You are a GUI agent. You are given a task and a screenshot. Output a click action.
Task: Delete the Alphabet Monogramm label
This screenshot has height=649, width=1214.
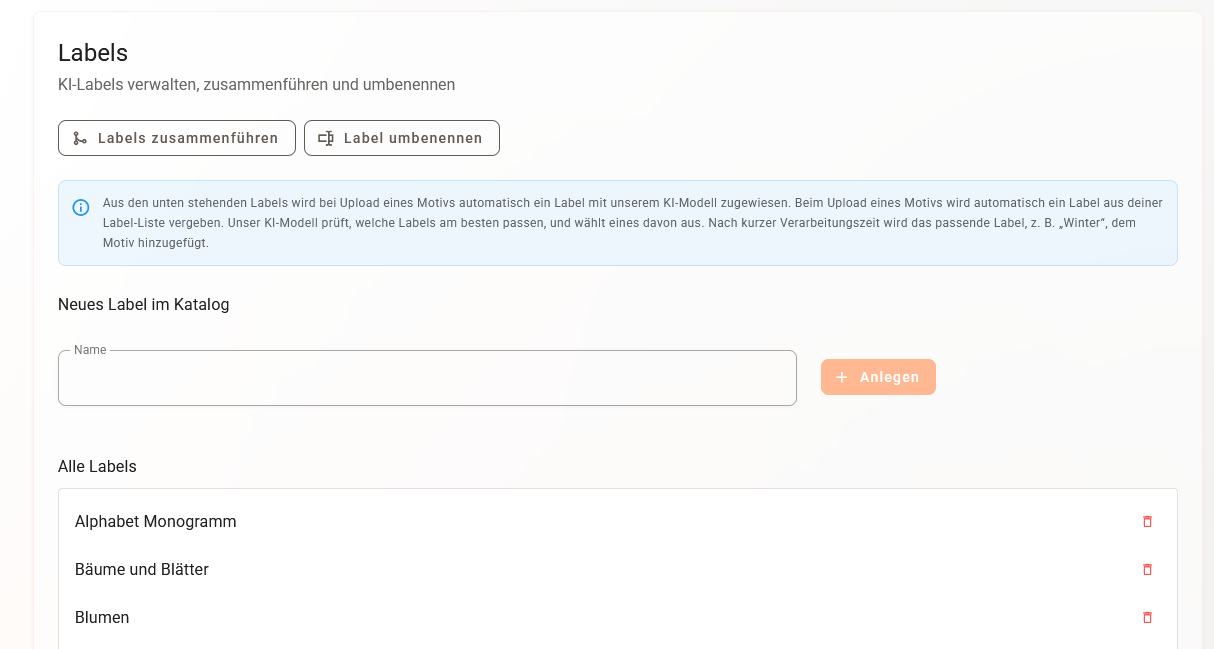point(1147,521)
